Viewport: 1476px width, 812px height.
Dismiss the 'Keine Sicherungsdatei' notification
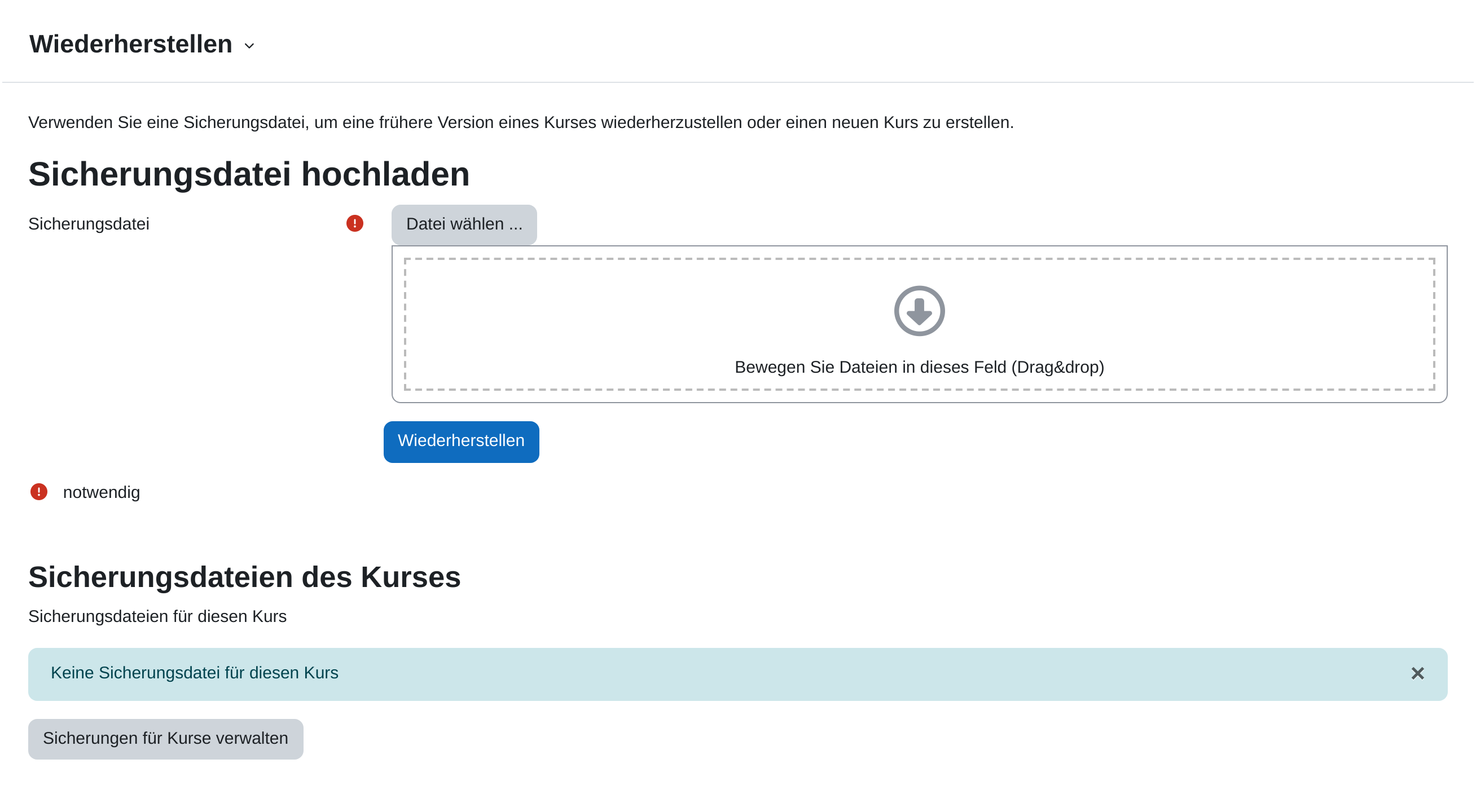(1417, 673)
